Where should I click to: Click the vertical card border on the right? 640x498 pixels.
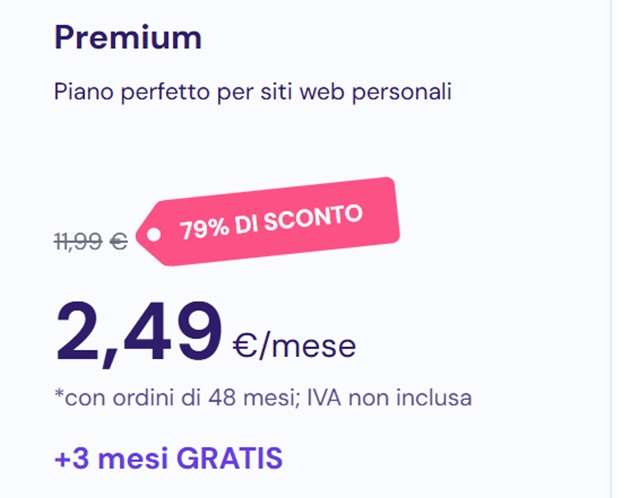(612, 249)
